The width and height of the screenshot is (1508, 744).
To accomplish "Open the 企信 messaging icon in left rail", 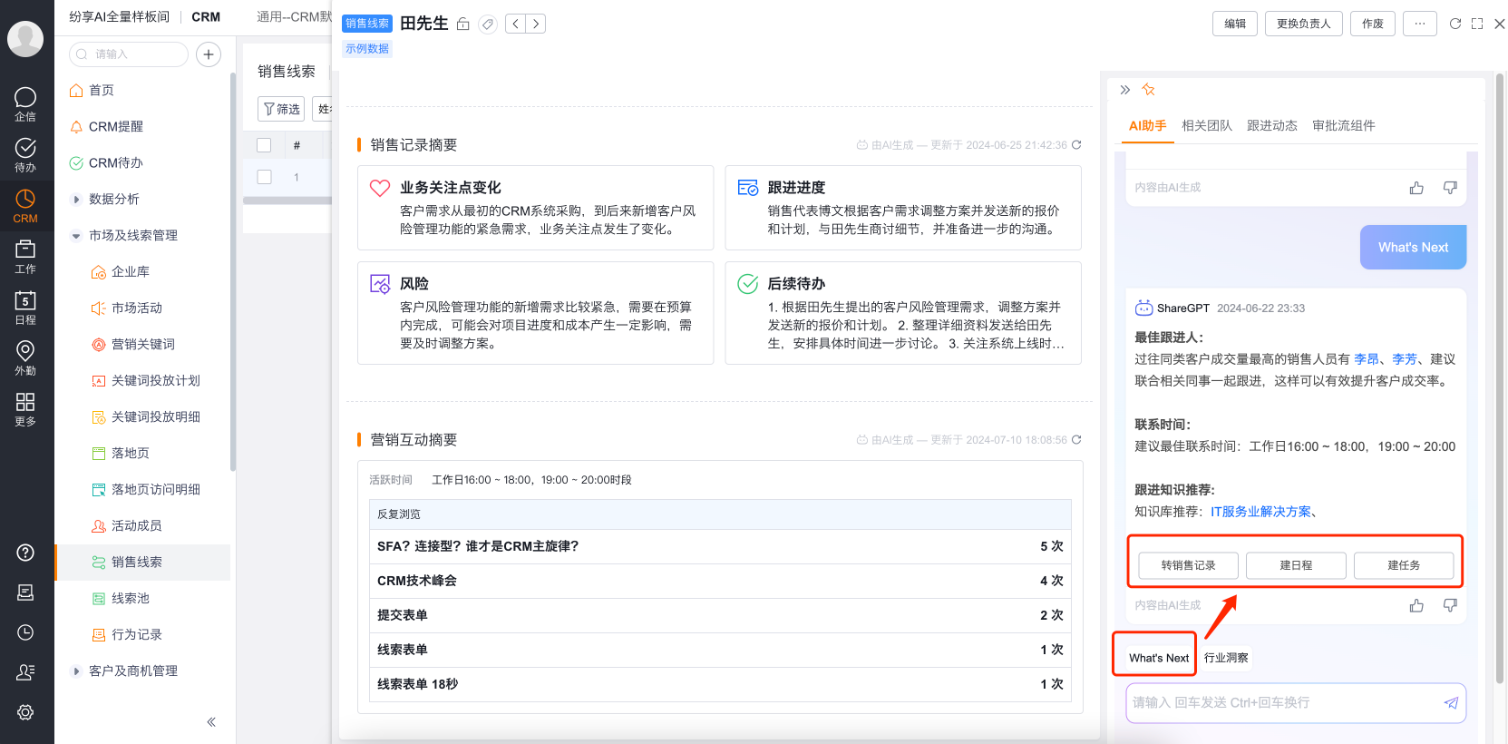I will [25, 103].
